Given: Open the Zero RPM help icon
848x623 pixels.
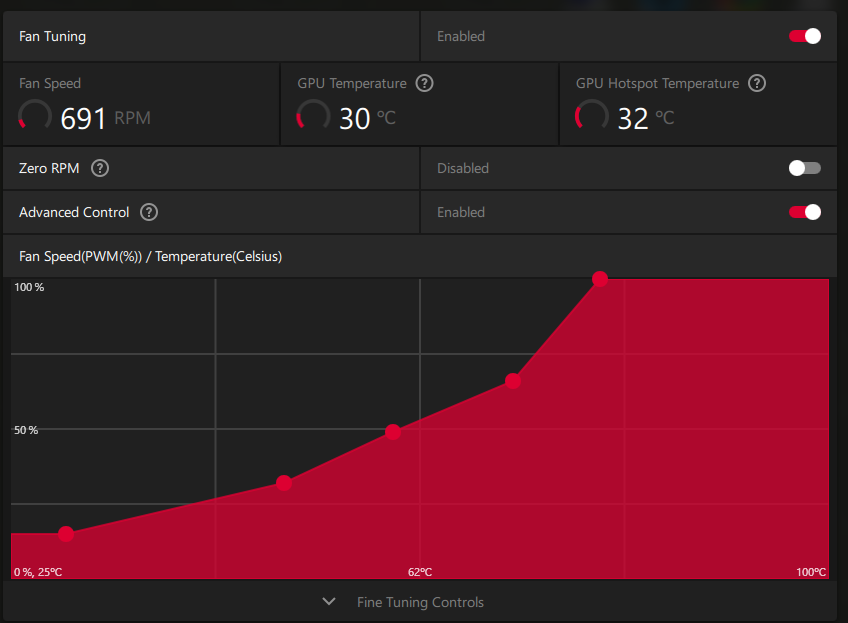Looking at the screenshot, I should (x=100, y=168).
